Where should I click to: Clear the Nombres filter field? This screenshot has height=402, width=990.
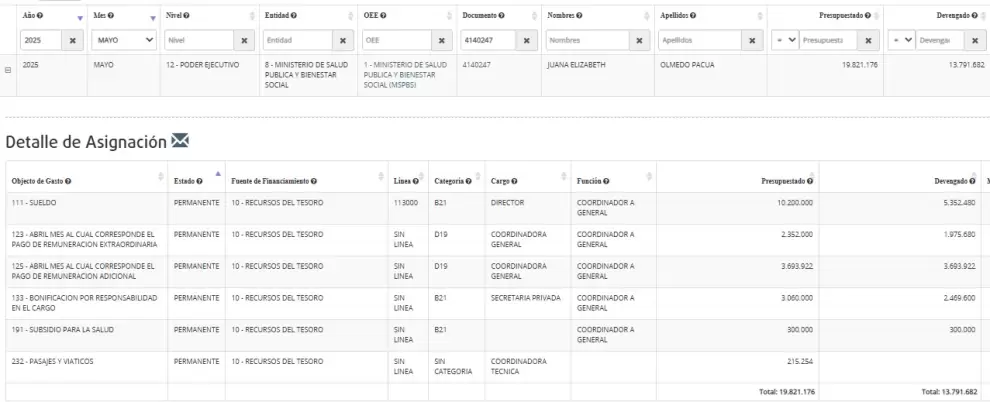[x=640, y=40]
